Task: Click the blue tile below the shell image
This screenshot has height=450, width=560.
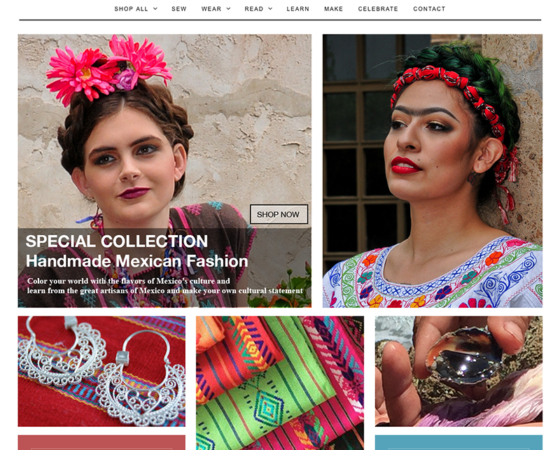Action: [x=459, y=442]
